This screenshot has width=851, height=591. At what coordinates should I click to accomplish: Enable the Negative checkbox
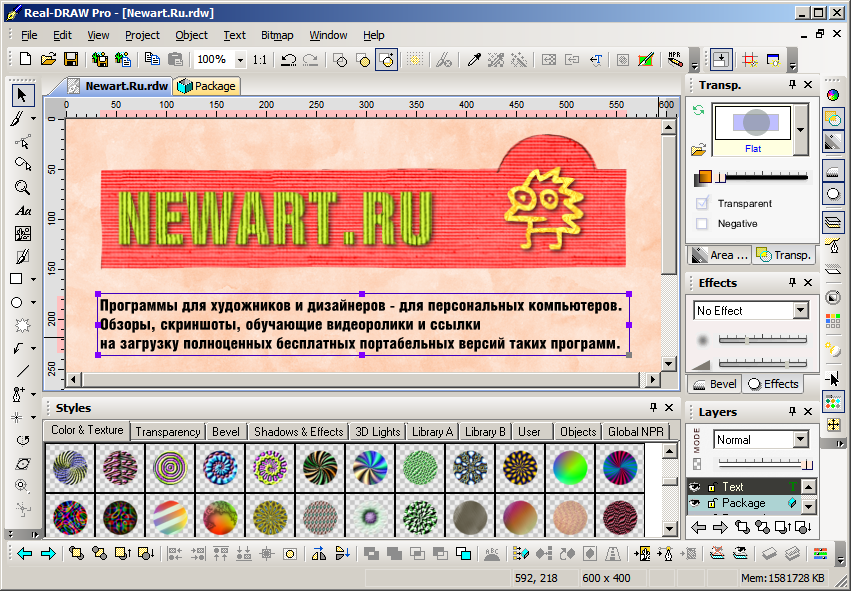(x=702, y=224)
